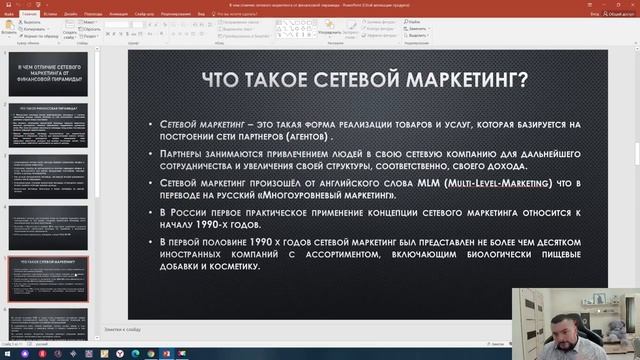Open Shape Effects (Эффекты фигуры) option

point(380,36)
